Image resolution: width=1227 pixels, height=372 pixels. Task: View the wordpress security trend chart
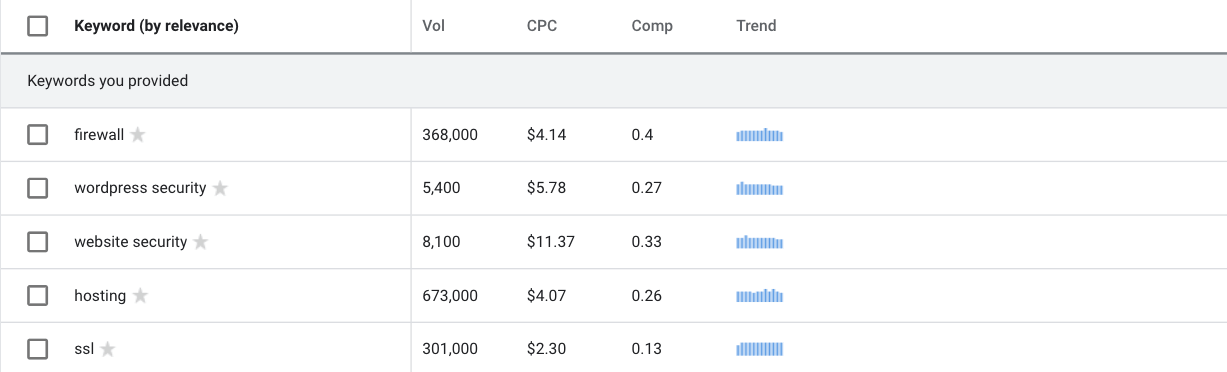(759, 188)
